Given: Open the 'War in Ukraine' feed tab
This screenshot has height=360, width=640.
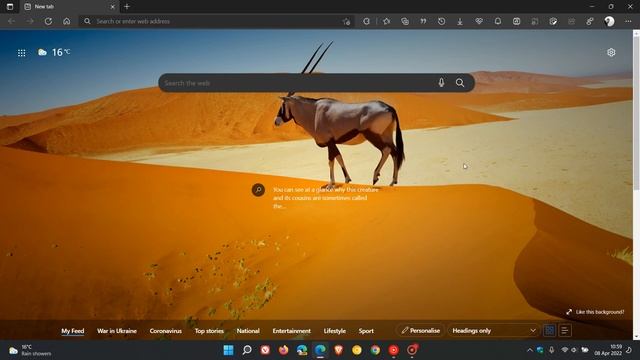Looking at the screenshot, I should click(117, 331).
